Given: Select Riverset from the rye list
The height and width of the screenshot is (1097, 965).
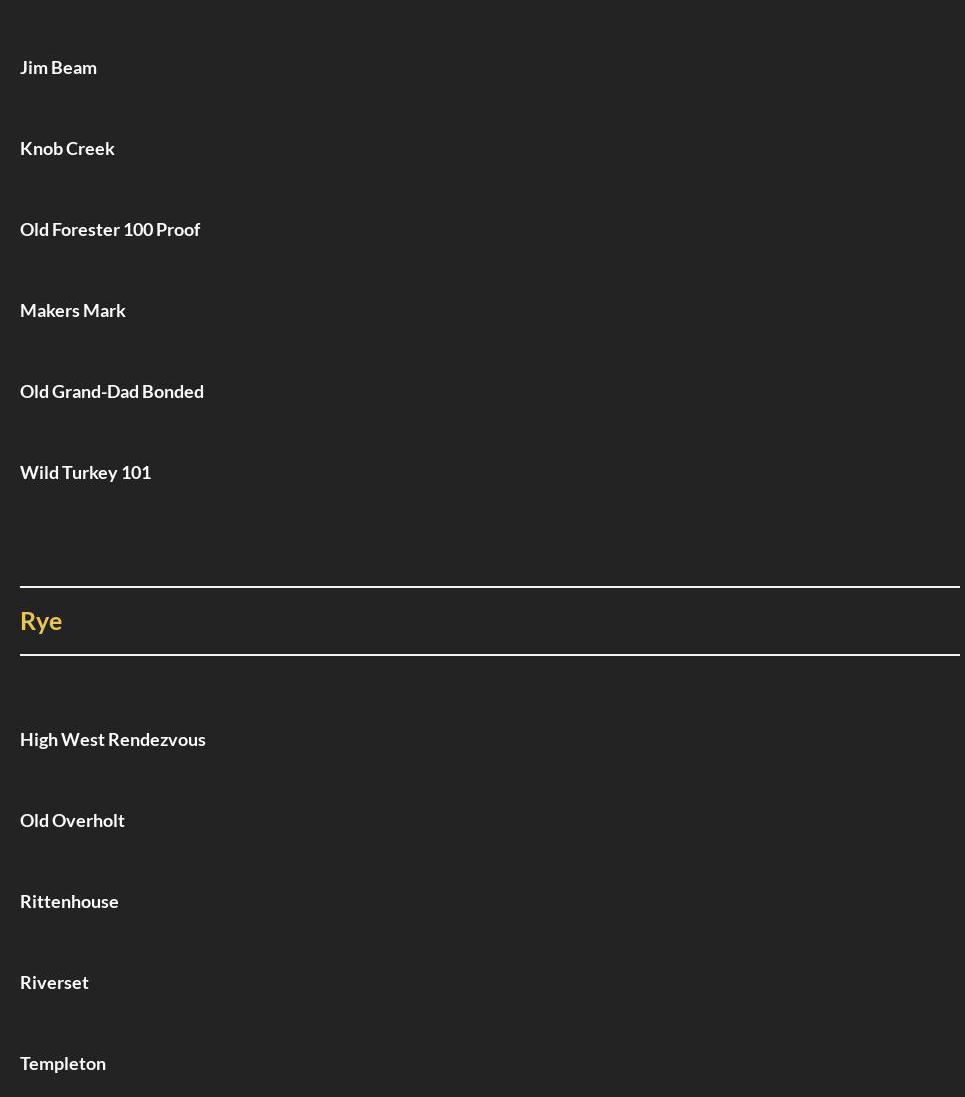Looking at the screenshot, I should pyautogui.click(x=54, y=982).
